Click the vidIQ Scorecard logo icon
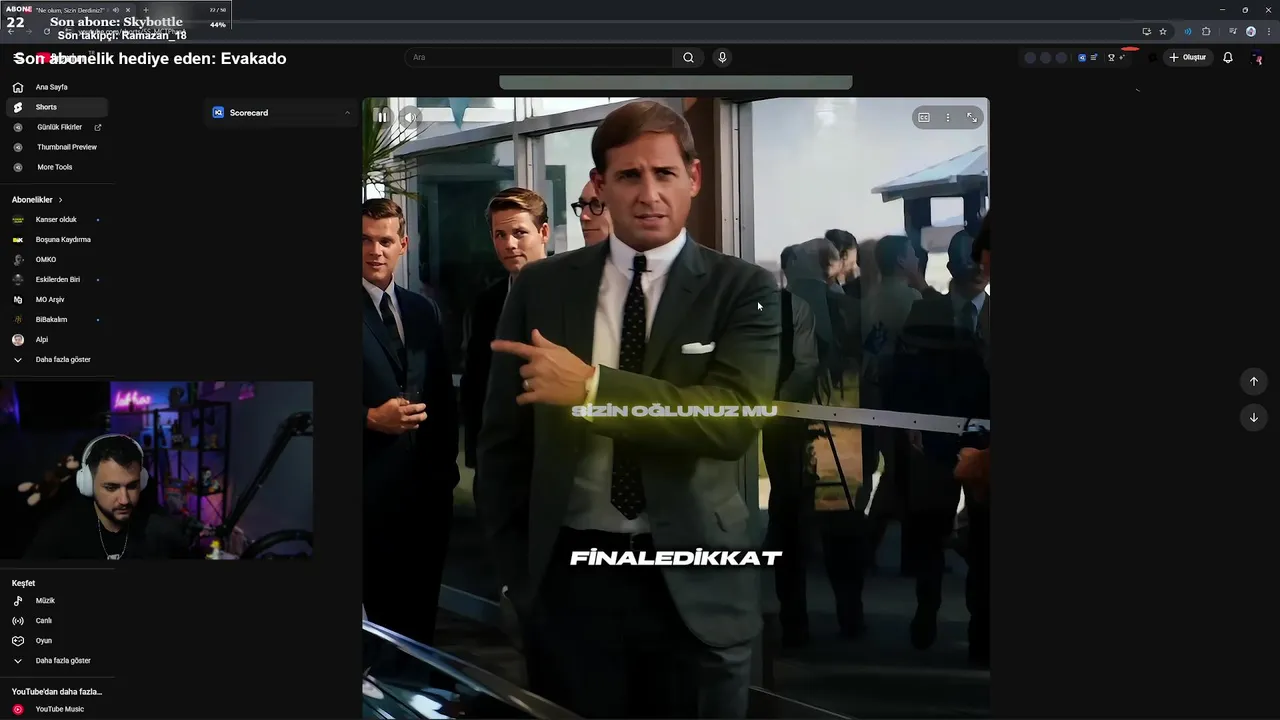Image resolution: width=1280 pixels, height=720 pixels. [x=218, y=112]
